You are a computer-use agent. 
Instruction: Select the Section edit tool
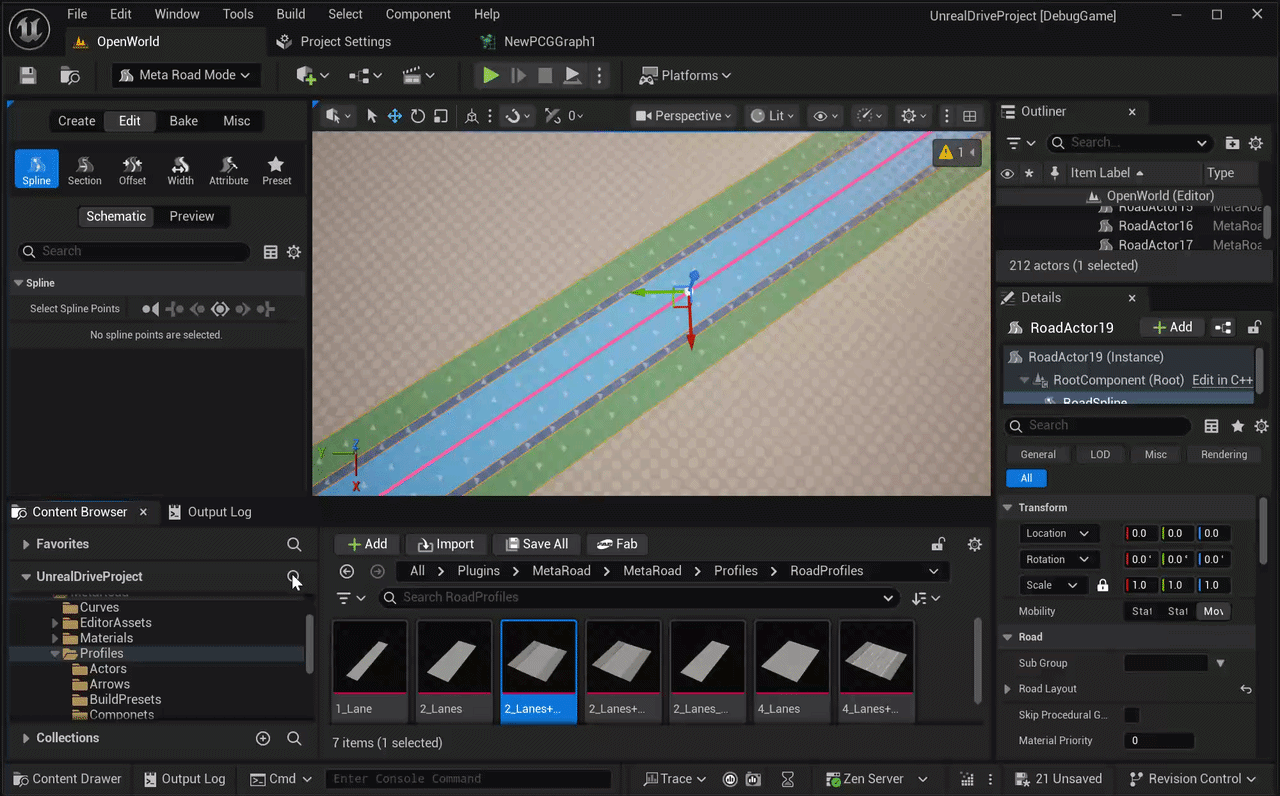pos(85,169)
